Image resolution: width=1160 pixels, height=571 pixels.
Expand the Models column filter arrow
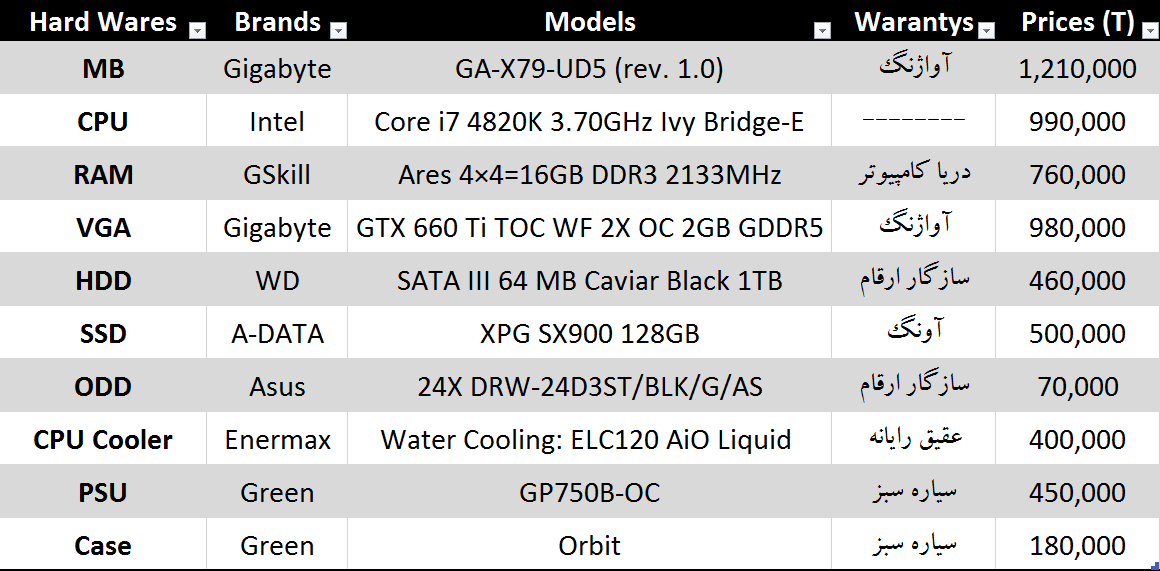[x=822, y=31]
